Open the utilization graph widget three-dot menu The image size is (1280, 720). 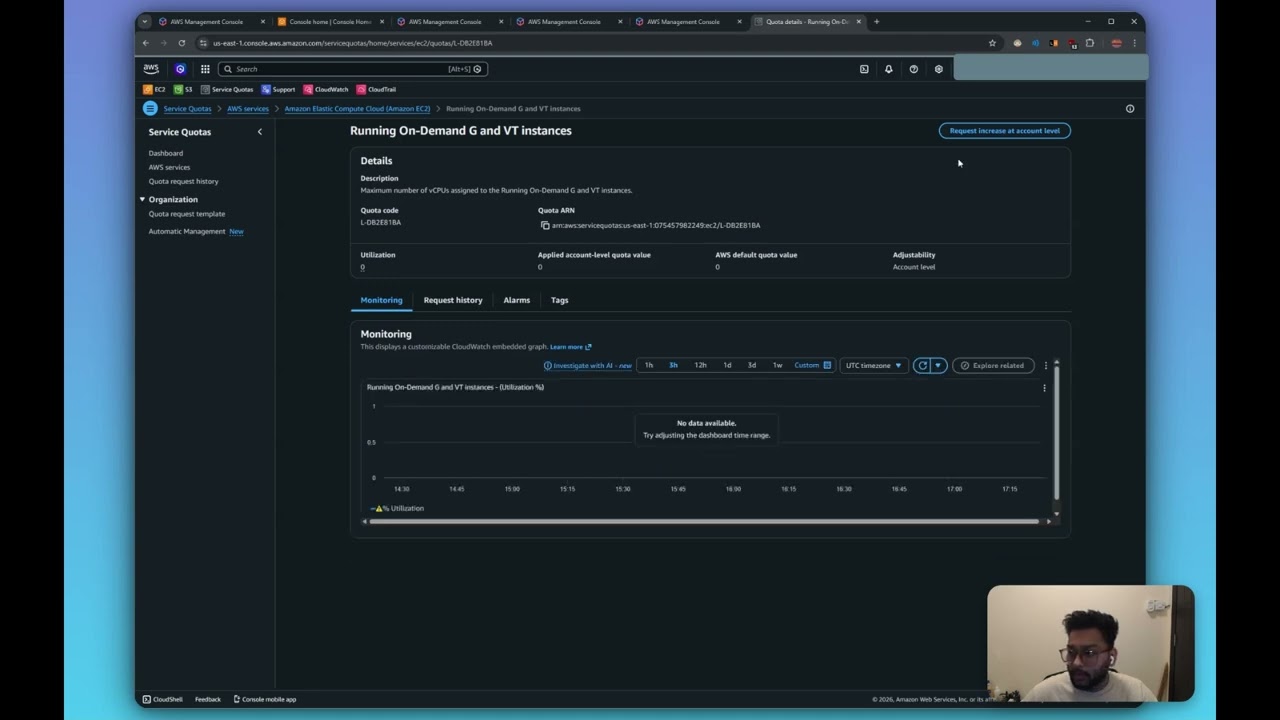[1044, 388]
